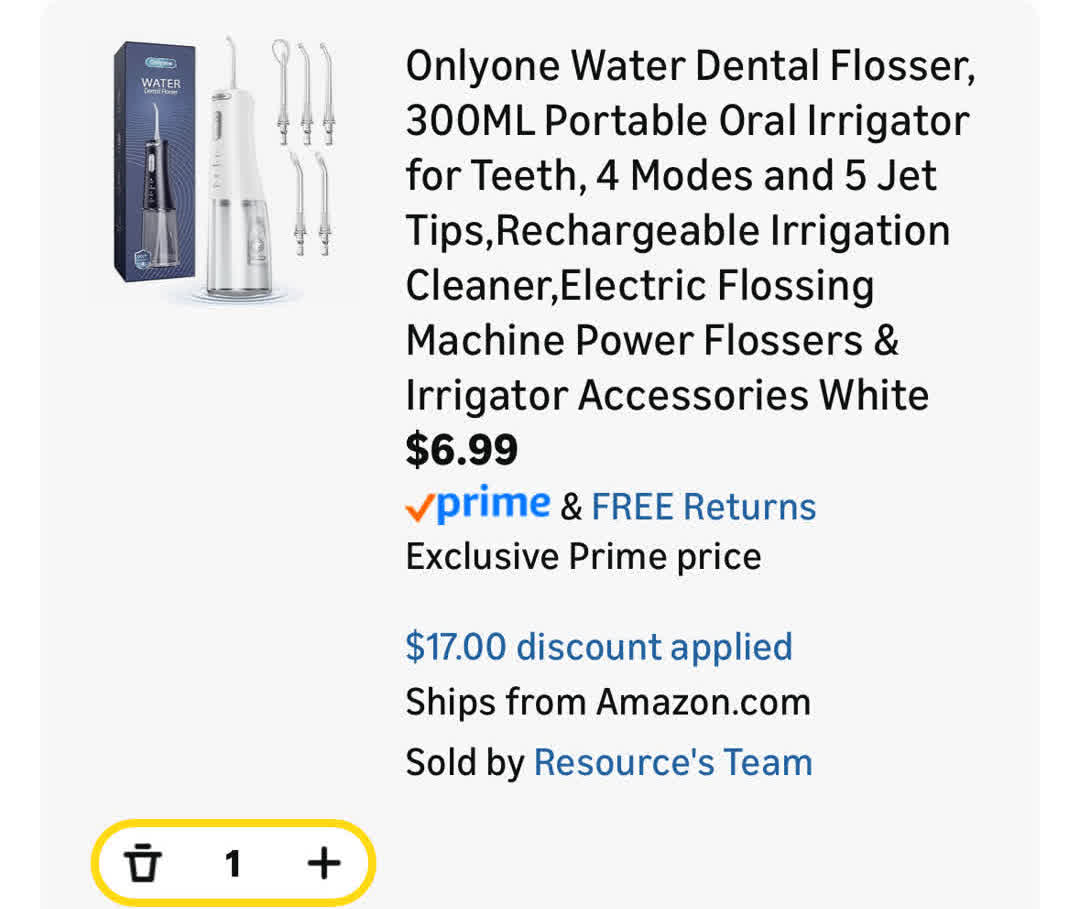Open the Onlyone Water Dental Flosser title
The width and height of the screenshot is (1080, 909).
pos(689,68)
